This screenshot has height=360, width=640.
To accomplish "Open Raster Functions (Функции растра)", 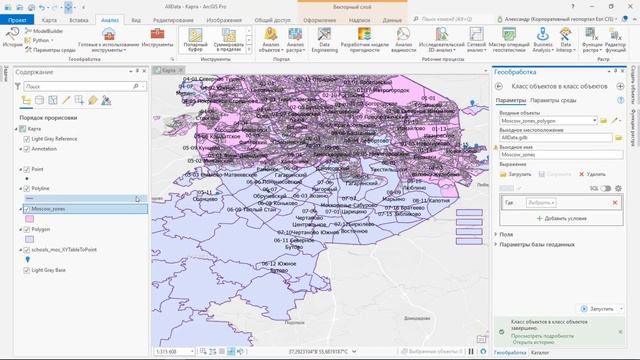I will [592, 40].
